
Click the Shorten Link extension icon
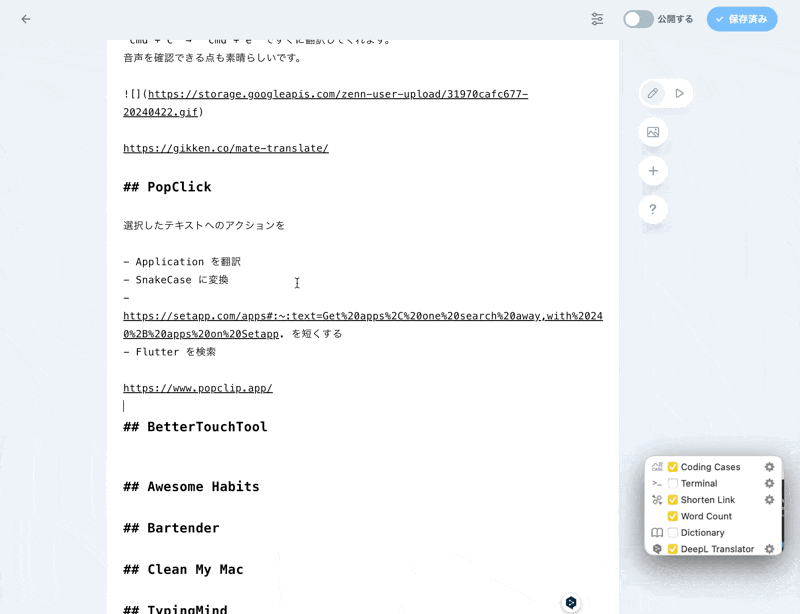pyautogui.click(x=657, y=500)
